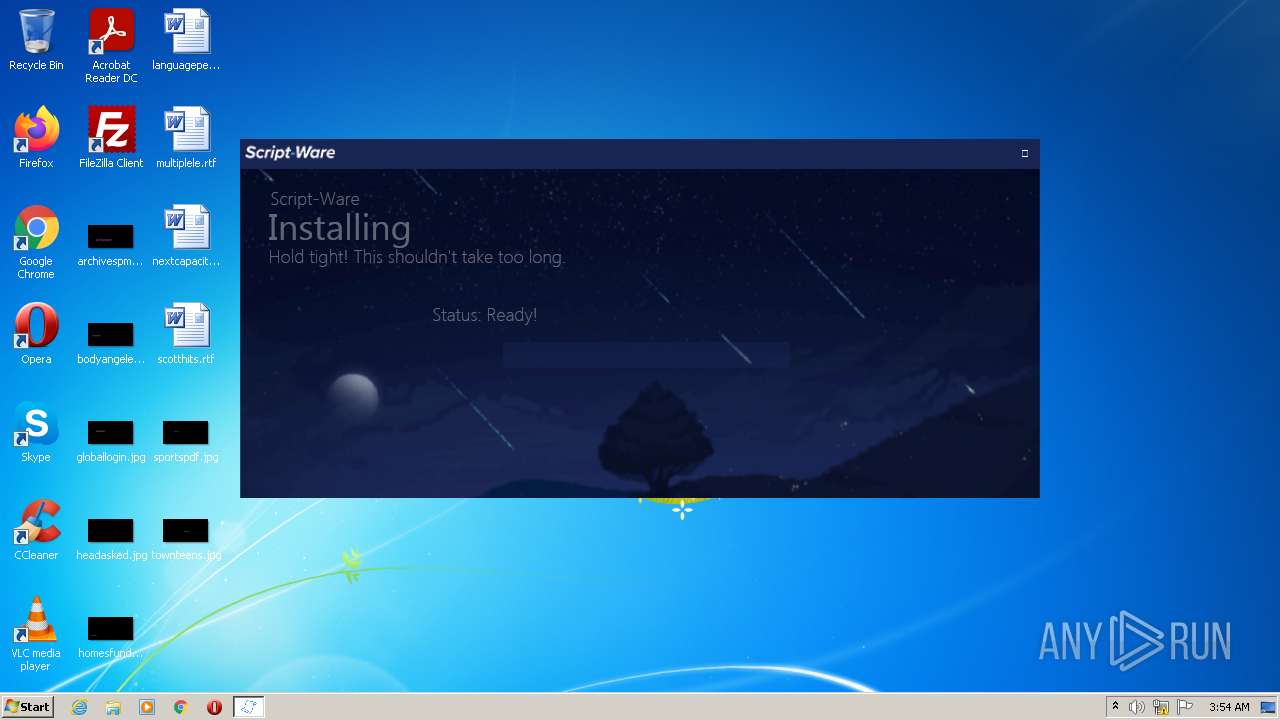The width and height of the screenshot is (1280, 720).
Task: Open Windows Explorer folder in taskbar
Action: click(x=113, y=707)
